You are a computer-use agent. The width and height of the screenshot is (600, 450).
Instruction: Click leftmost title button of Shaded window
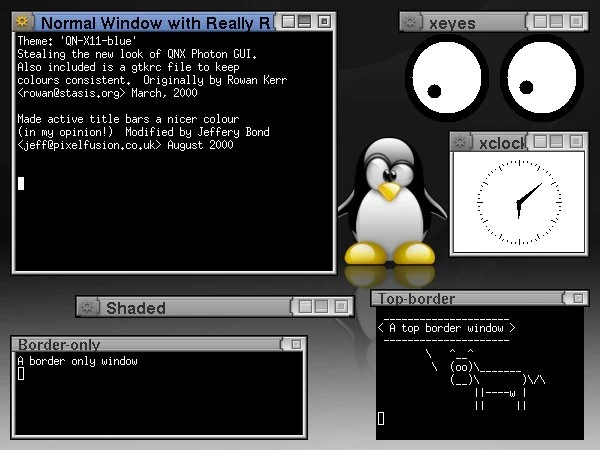pos(305,307)
